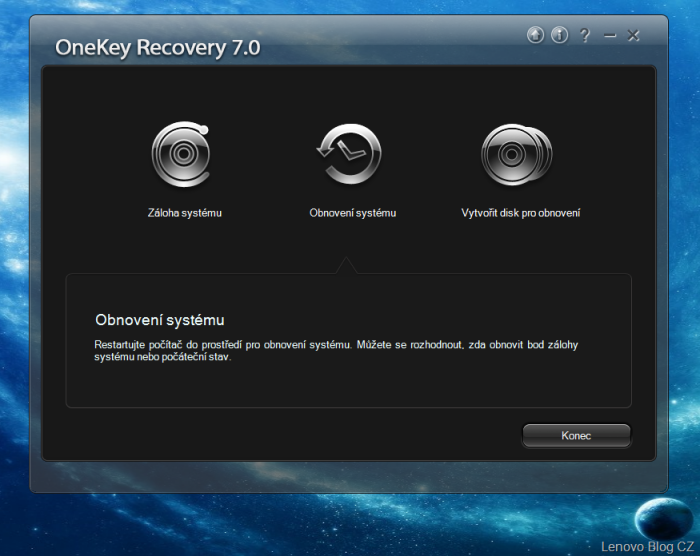
Task: Click the Obnovení systému label under the clock icon
Action: (353, 213)
